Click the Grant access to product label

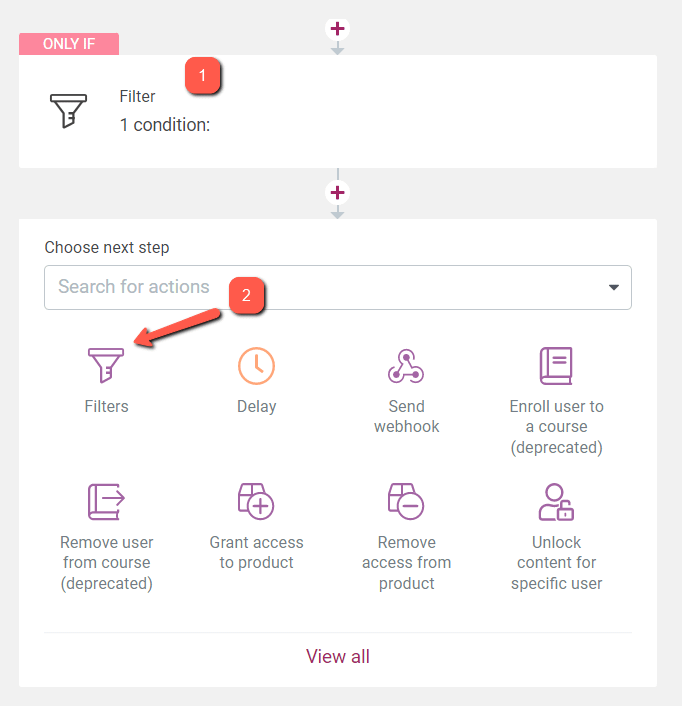tap(256, 552)
